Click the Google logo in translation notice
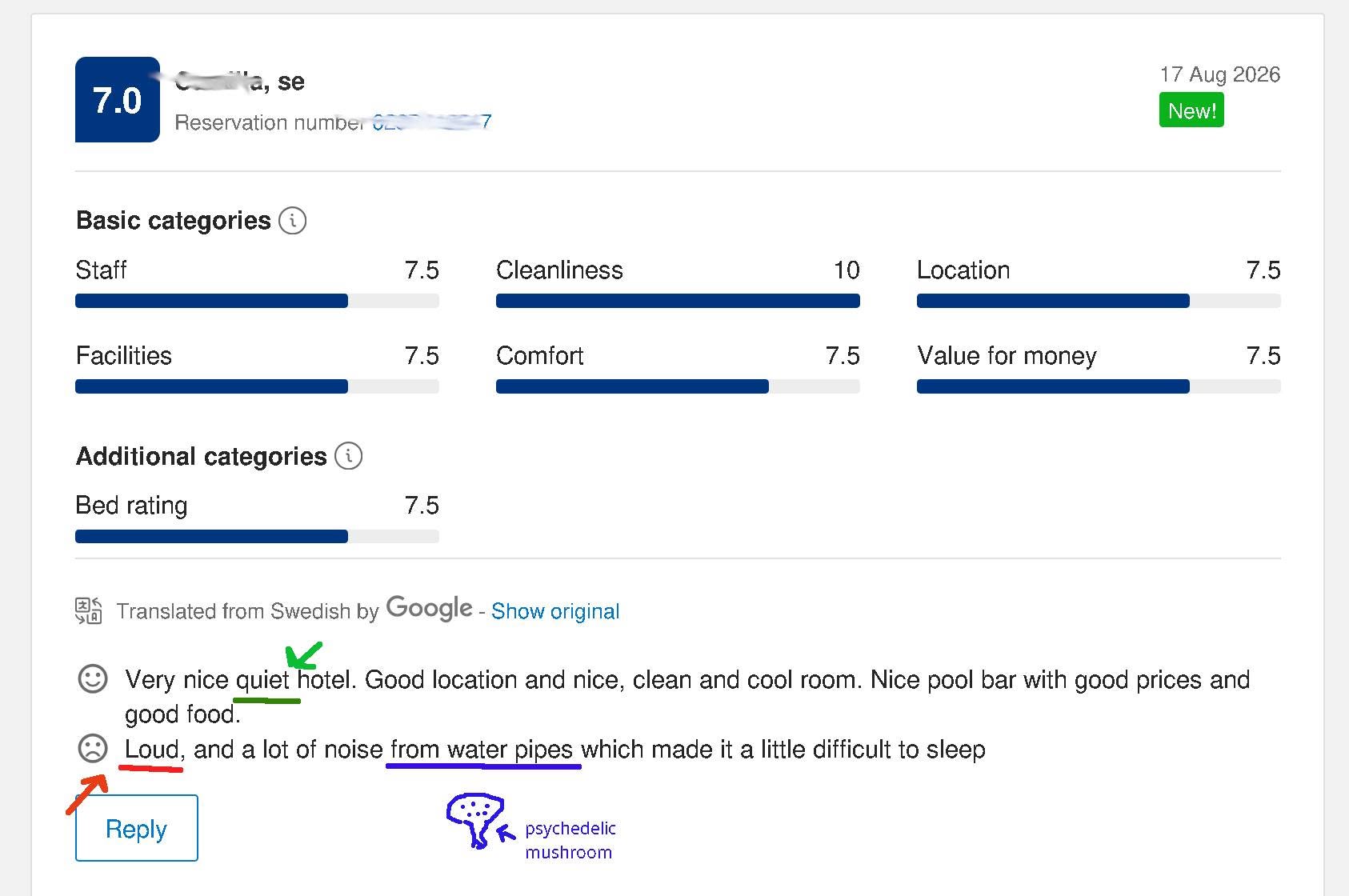 430,609
